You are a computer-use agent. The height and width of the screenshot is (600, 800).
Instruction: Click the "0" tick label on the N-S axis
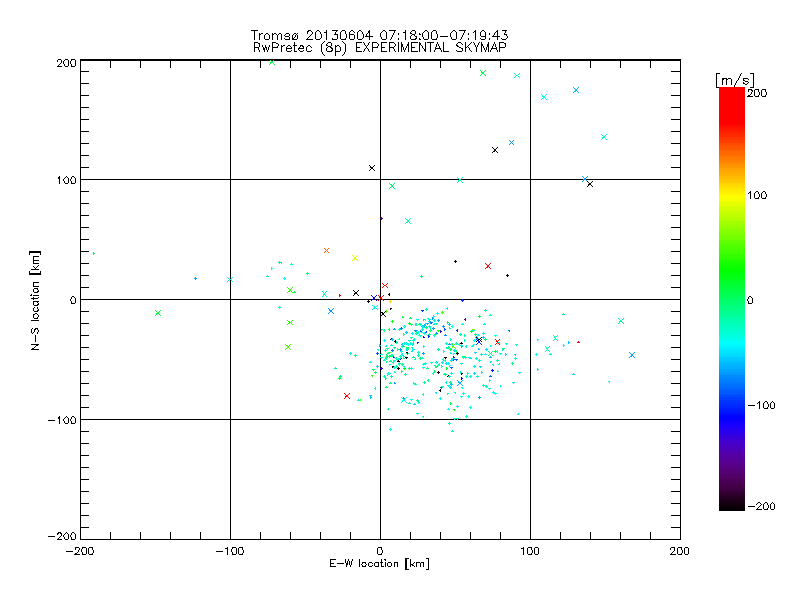pos(73,300)
